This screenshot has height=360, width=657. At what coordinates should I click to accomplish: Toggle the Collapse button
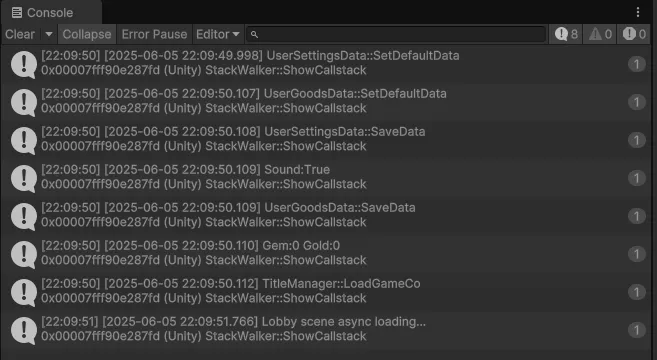[x=87, y=34]
